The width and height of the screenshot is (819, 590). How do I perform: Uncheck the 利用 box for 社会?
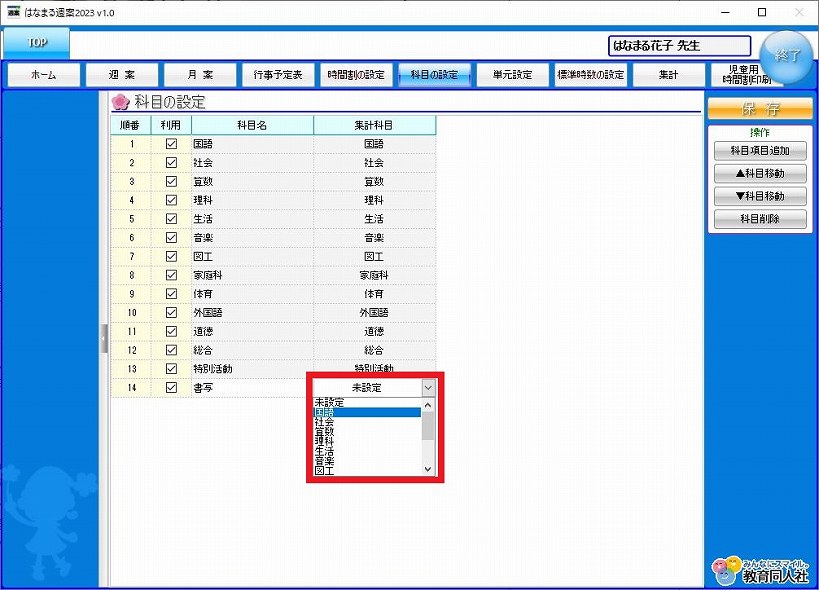171,162
